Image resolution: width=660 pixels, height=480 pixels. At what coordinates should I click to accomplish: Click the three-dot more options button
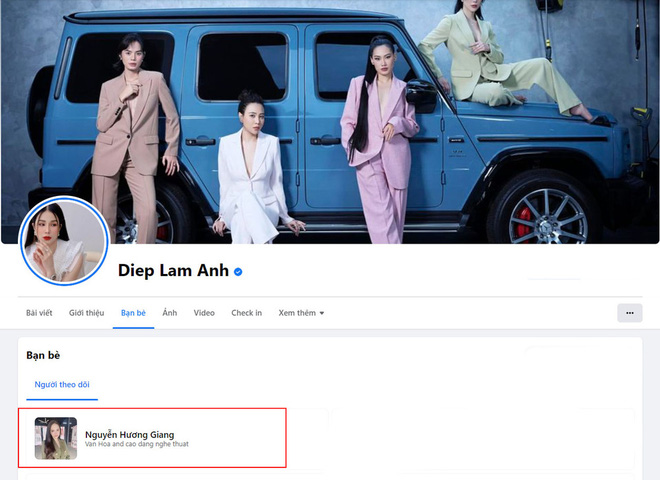pyautogui.click(x=630, y=313)
